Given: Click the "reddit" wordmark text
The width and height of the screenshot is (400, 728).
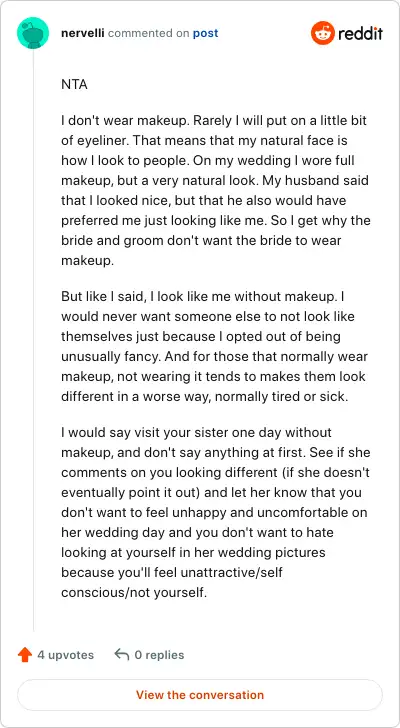Looking at the screenshot, I should tap(361, 33).
